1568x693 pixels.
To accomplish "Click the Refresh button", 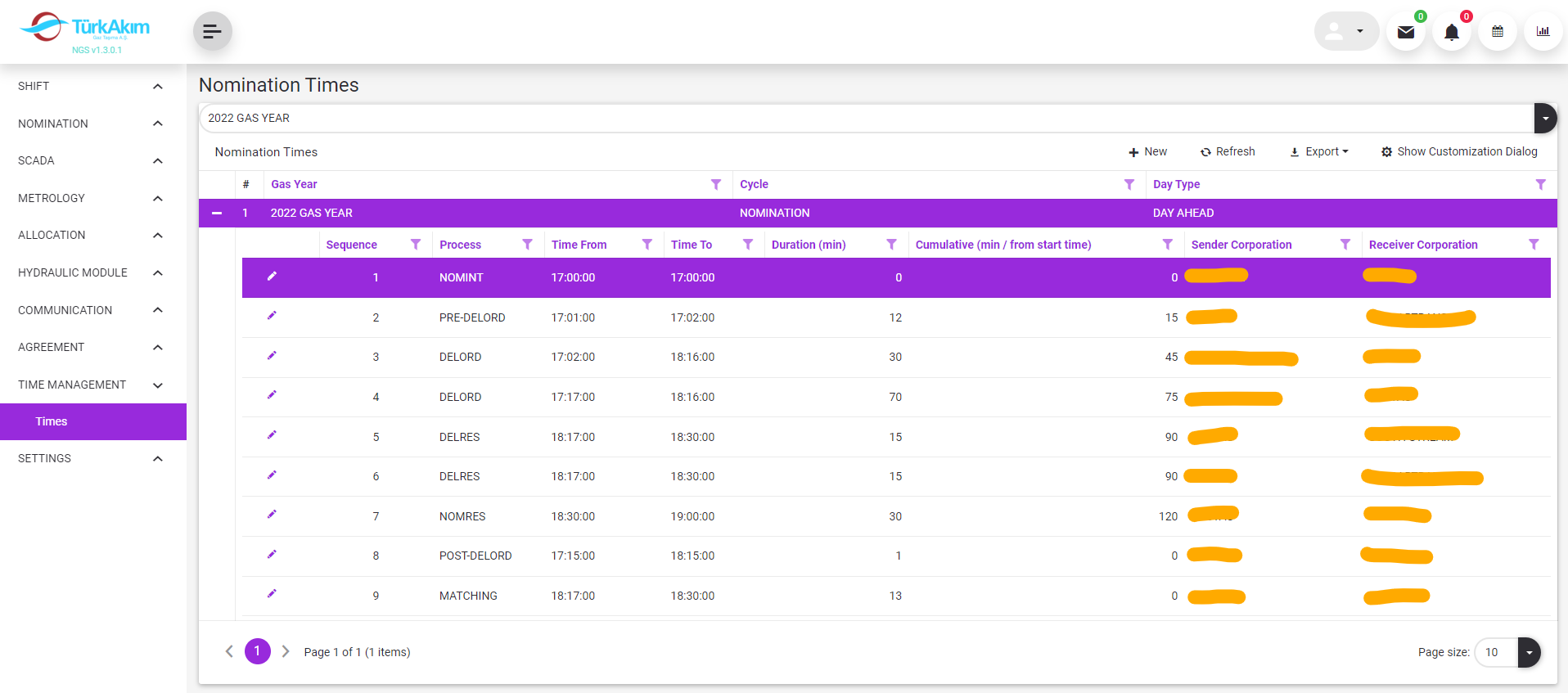I will [x=1228, y=152].
